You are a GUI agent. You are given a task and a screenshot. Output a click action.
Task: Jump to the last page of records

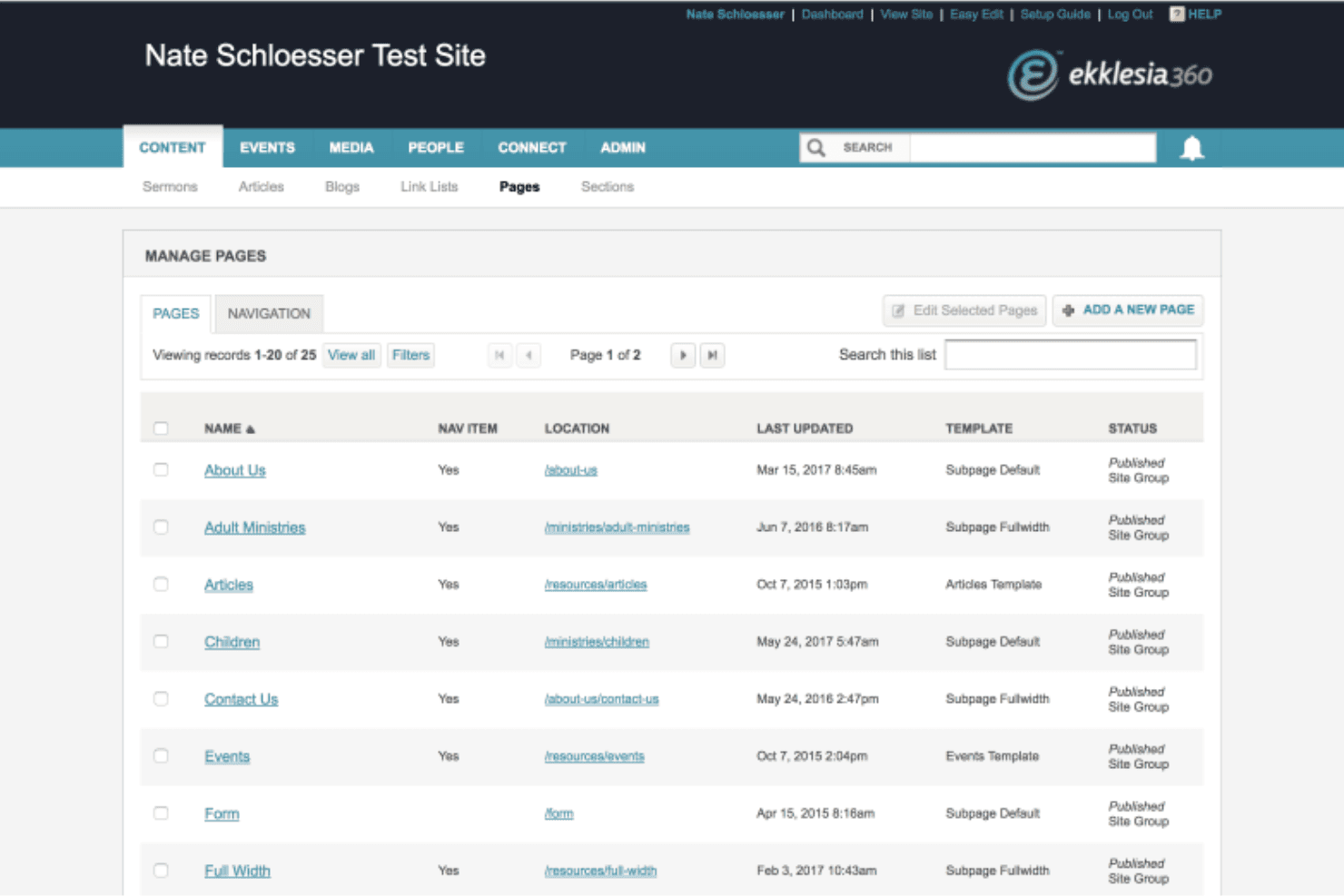[713, 355]
